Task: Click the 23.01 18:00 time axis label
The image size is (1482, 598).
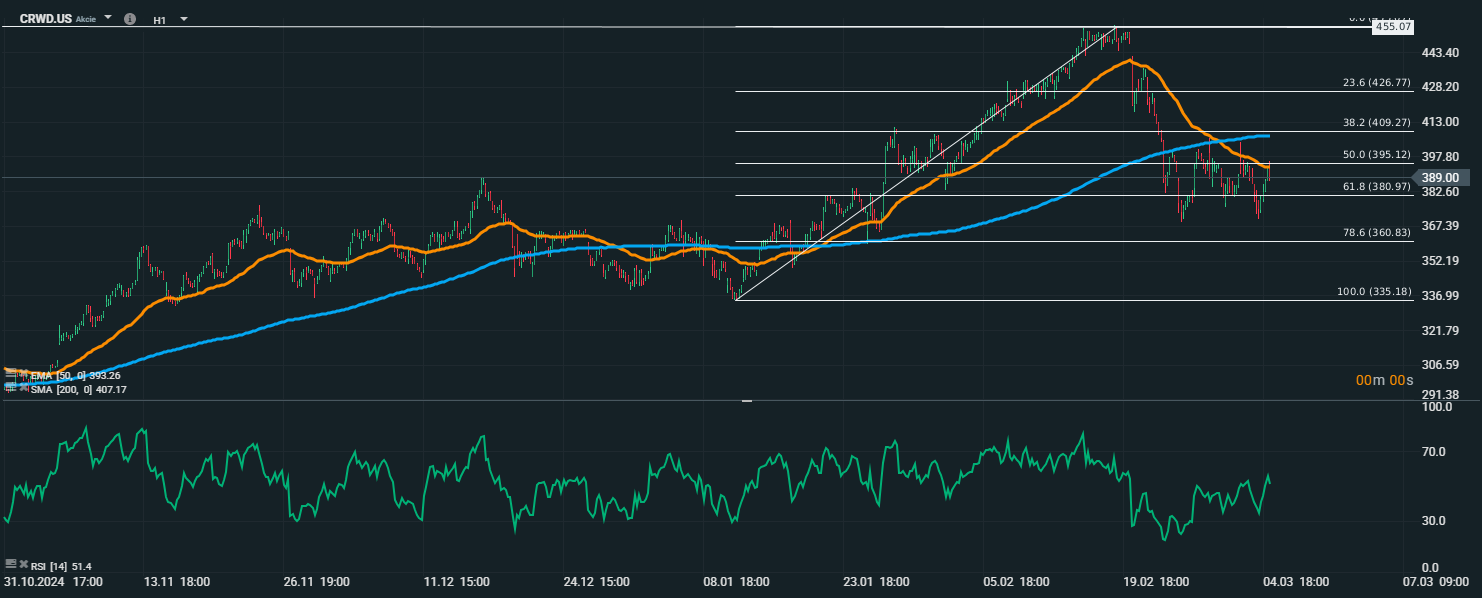Action: [876, 581]
